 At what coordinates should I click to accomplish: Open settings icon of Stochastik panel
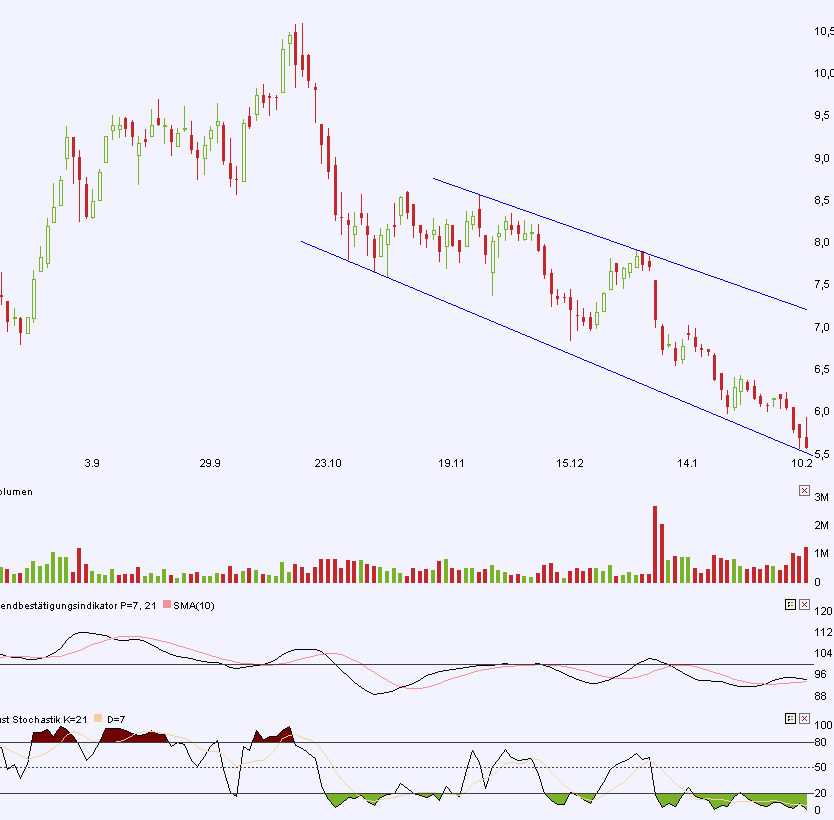[x=790, y=718]
